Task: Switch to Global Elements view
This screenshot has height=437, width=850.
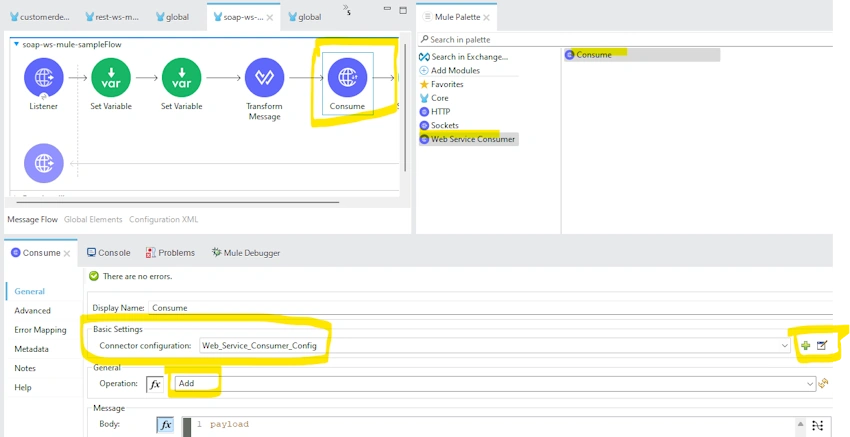Action: (x=93, y=220)
